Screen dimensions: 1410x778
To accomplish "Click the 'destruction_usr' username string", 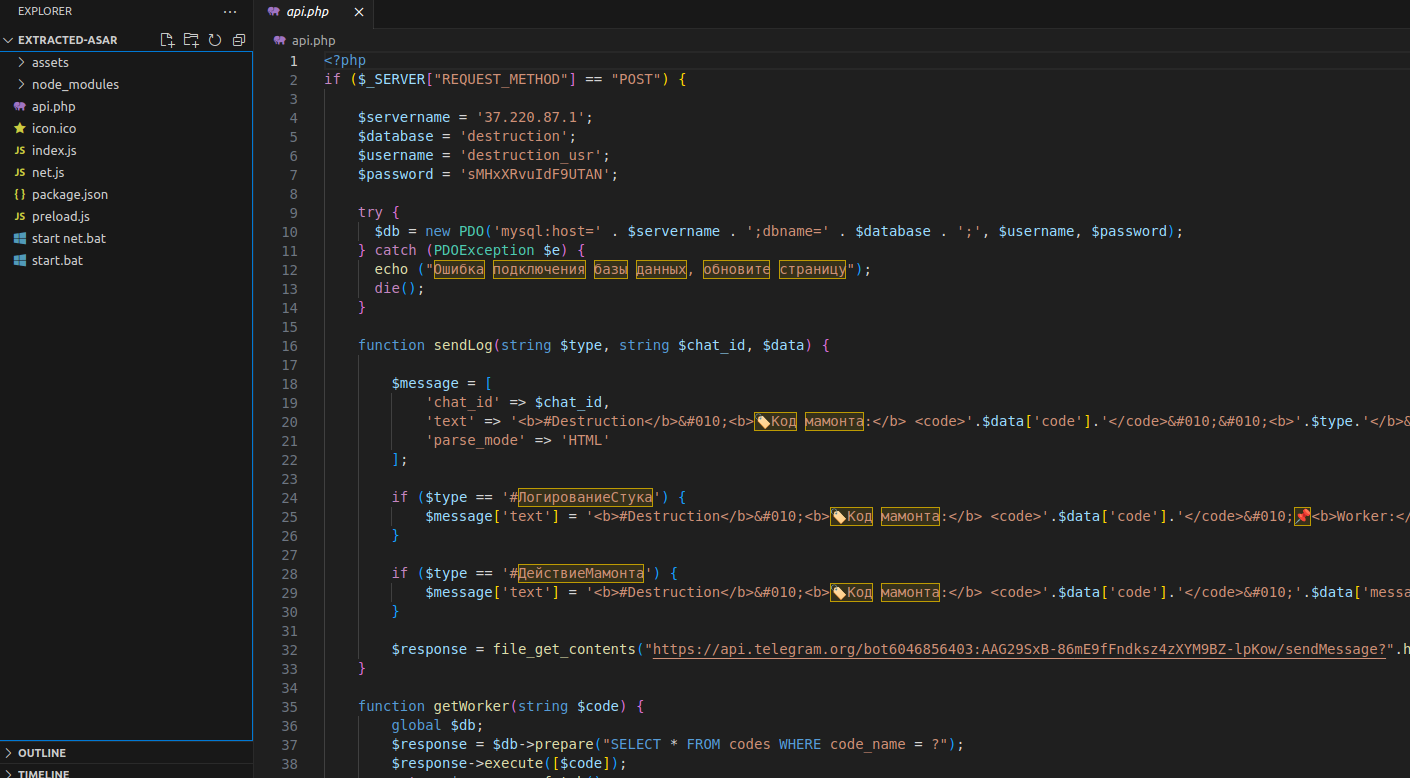I will (x=530, y=155).
